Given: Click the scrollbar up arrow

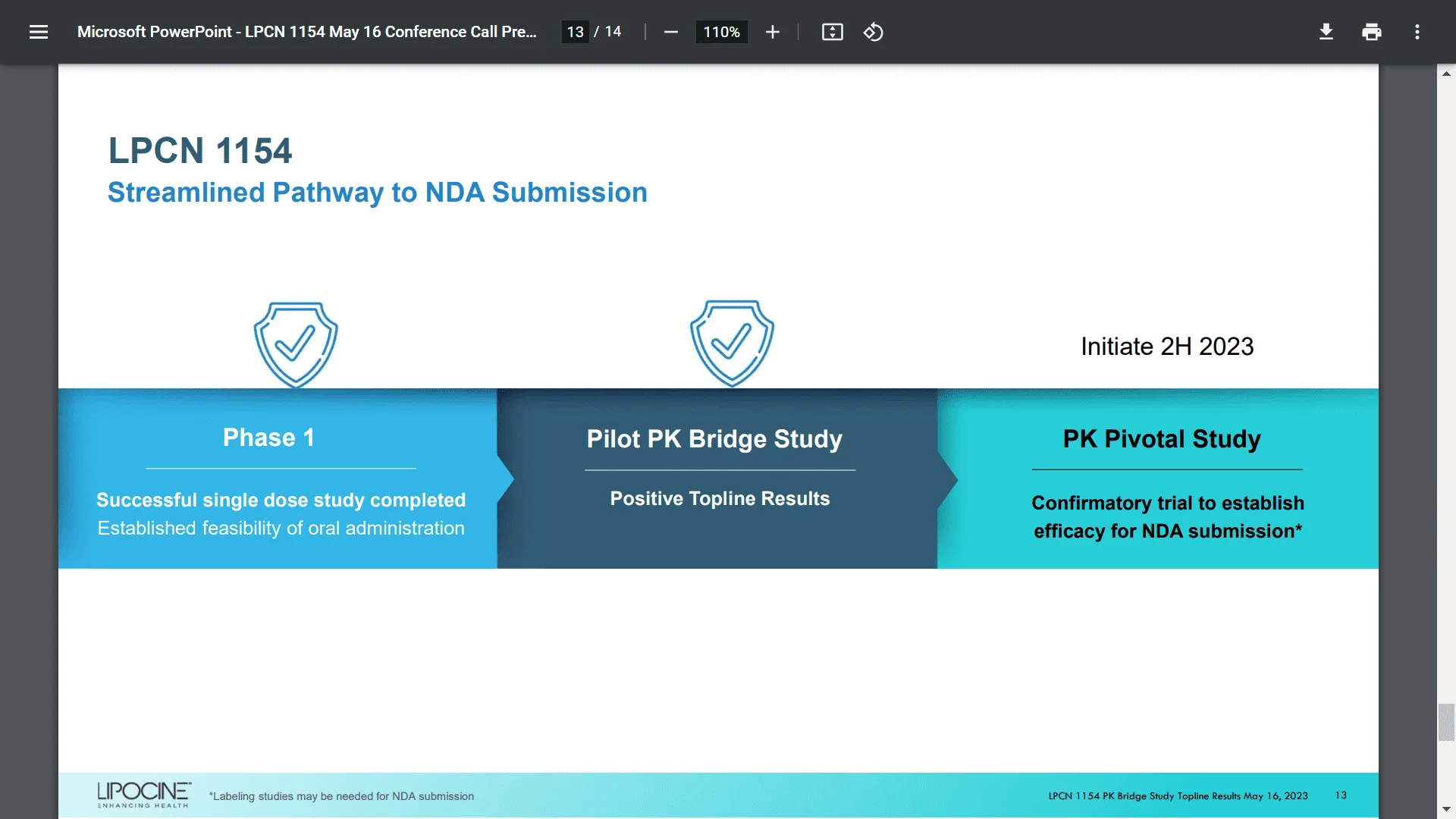Looking at the screenshot, I should 1446,74.
